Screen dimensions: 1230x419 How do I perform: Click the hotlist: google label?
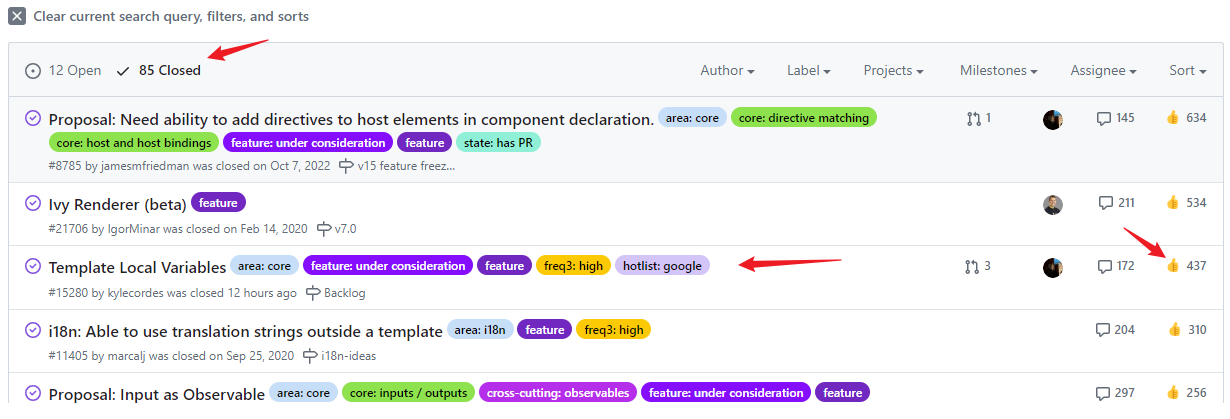662,266
